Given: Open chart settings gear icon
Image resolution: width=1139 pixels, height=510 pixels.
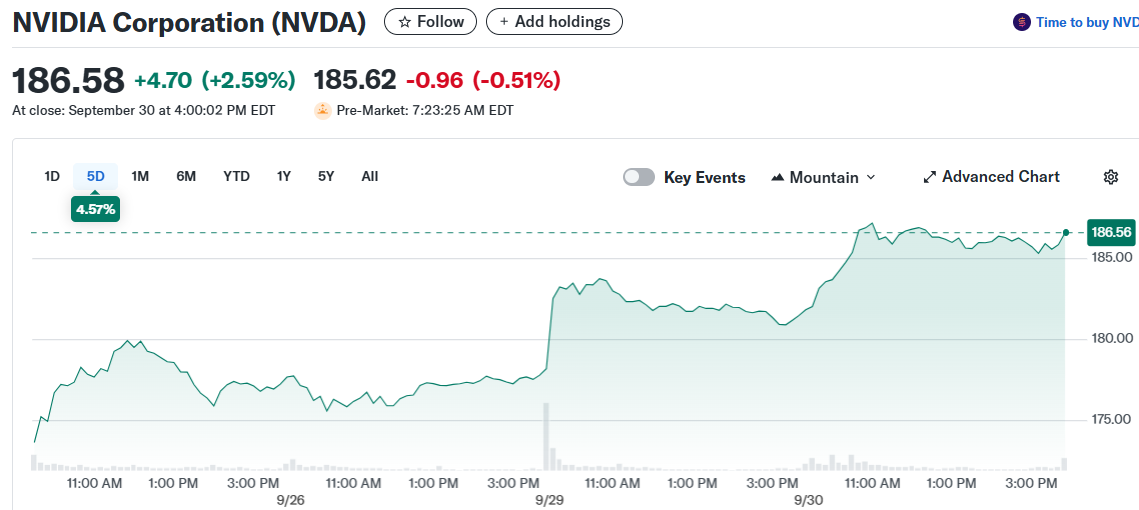Looking at the screenshot, I should pyautogui.click(x=1110, y=177).
